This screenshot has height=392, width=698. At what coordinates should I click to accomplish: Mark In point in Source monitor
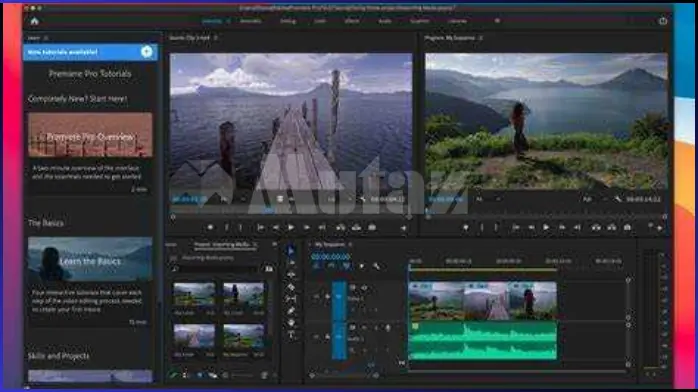pos(226,227)
